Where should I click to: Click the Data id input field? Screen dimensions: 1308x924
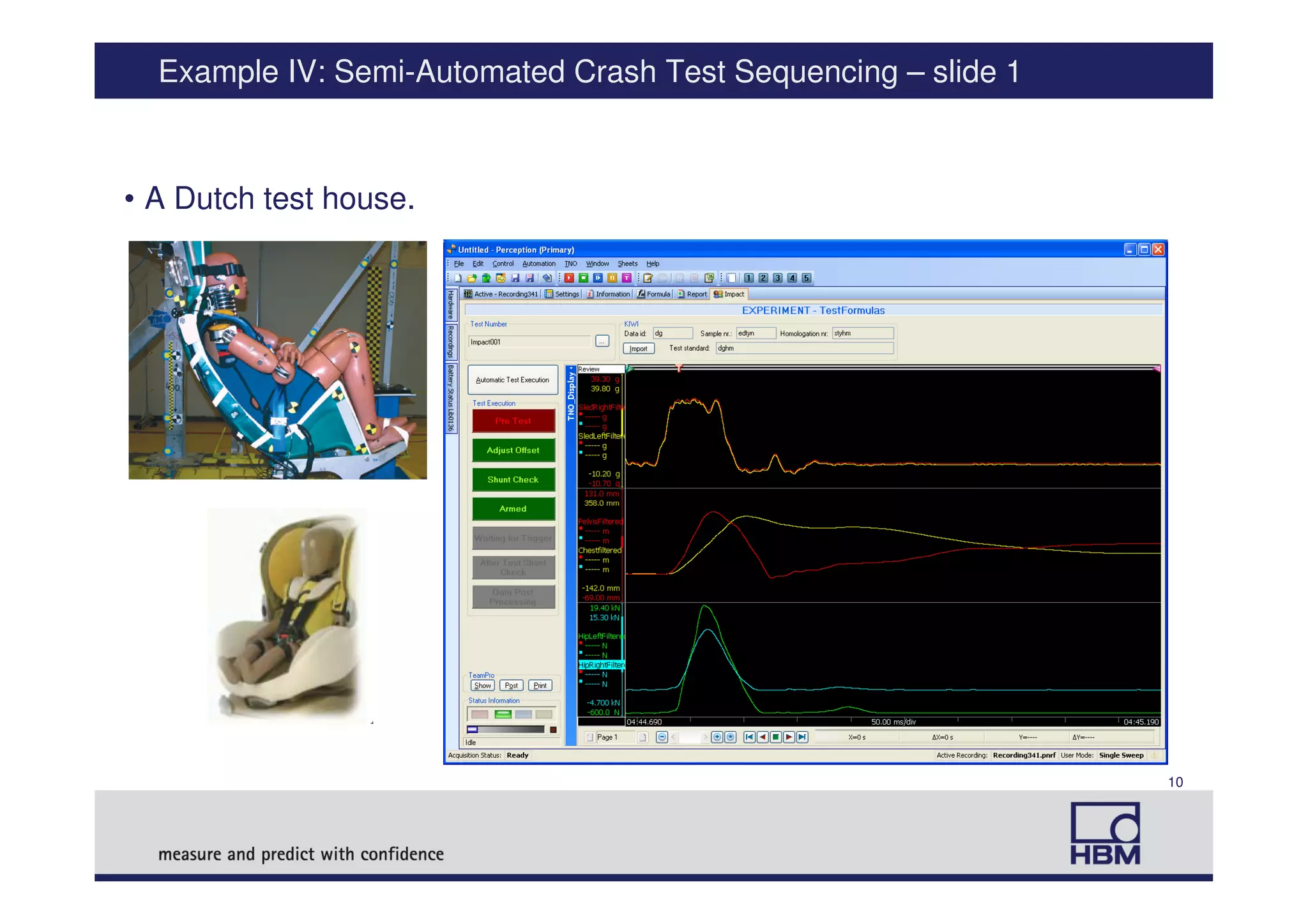coord(673,333)
